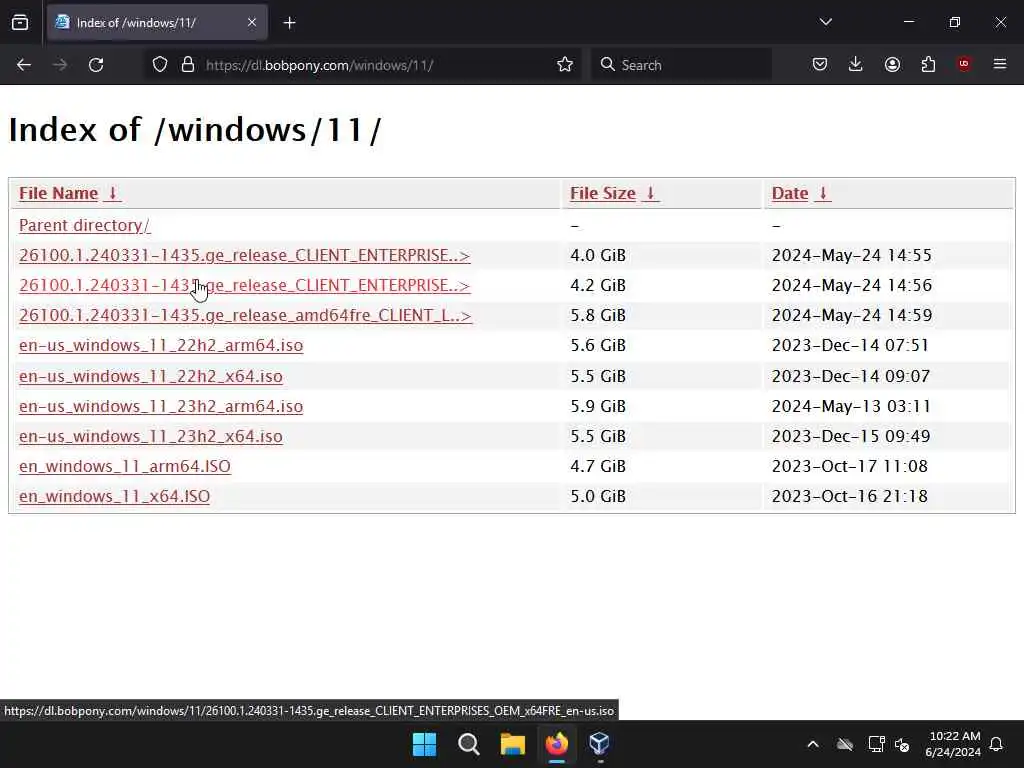This screenshot has width=1024, height=768.
Task: Download the 4.2 GiB CLIENT_ENTERPRISE ISO
Action: [244, 285]
